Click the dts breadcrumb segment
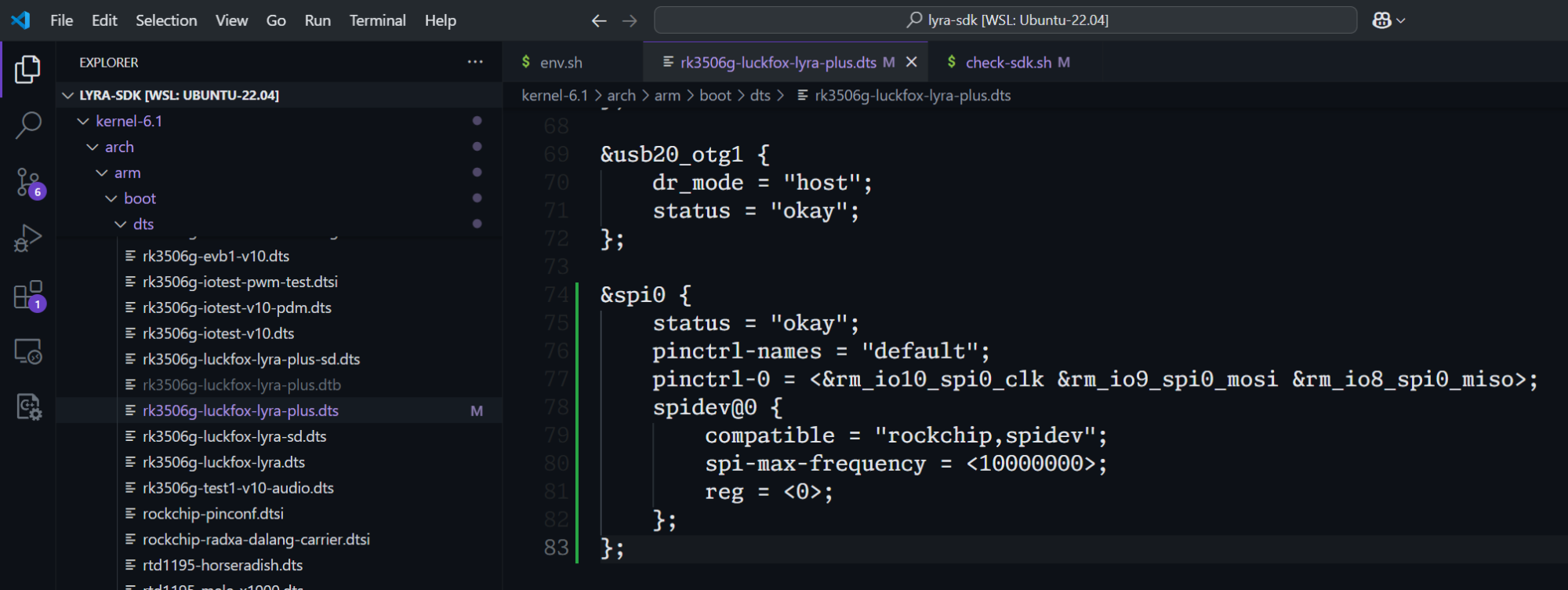The image size is (1568, 590). 760,95
